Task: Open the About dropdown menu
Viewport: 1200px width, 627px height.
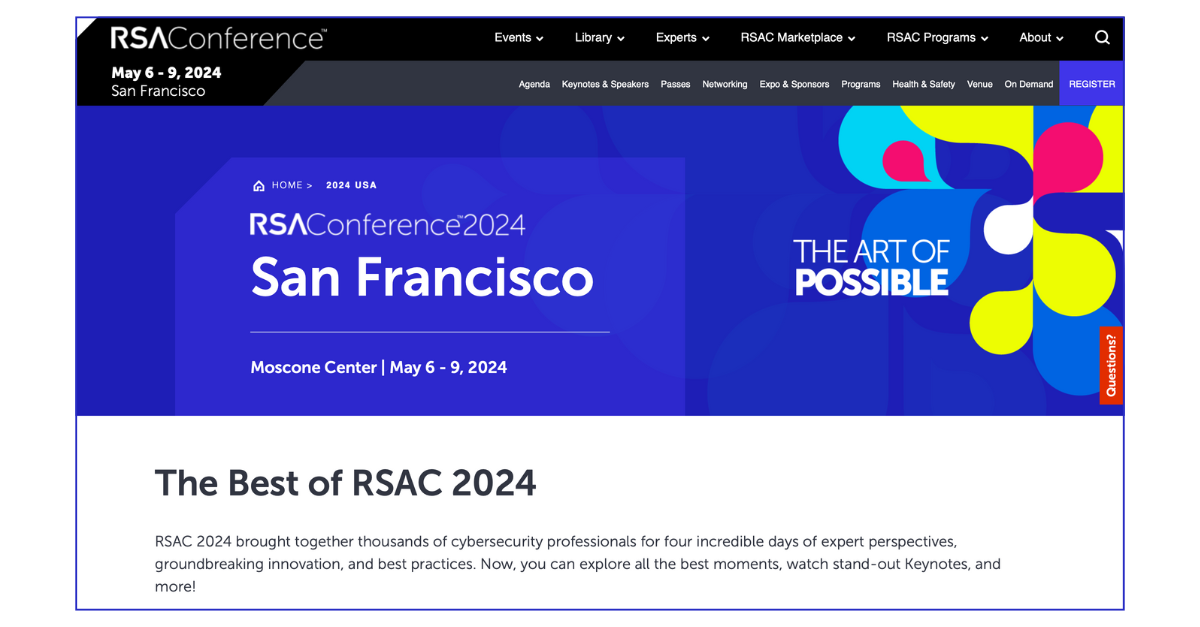Action: (1040, 37)
